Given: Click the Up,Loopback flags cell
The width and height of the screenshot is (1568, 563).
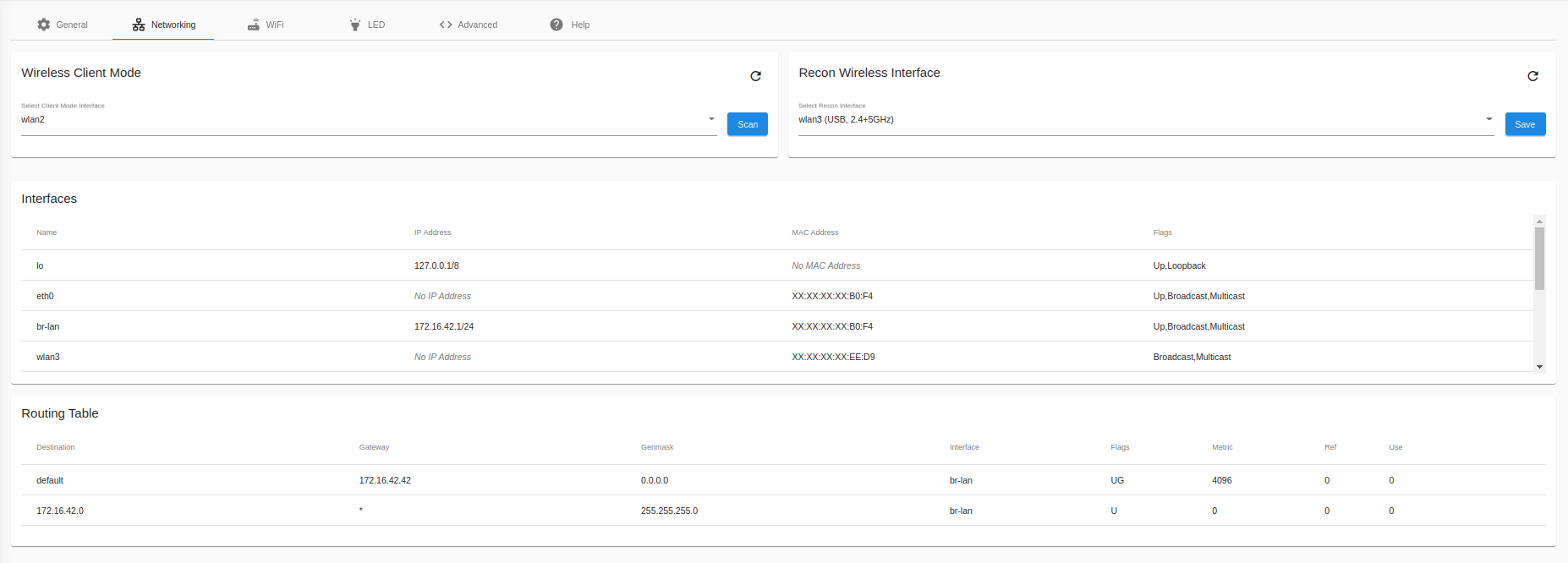Looking at the screenshot, I should point(1179,265).
